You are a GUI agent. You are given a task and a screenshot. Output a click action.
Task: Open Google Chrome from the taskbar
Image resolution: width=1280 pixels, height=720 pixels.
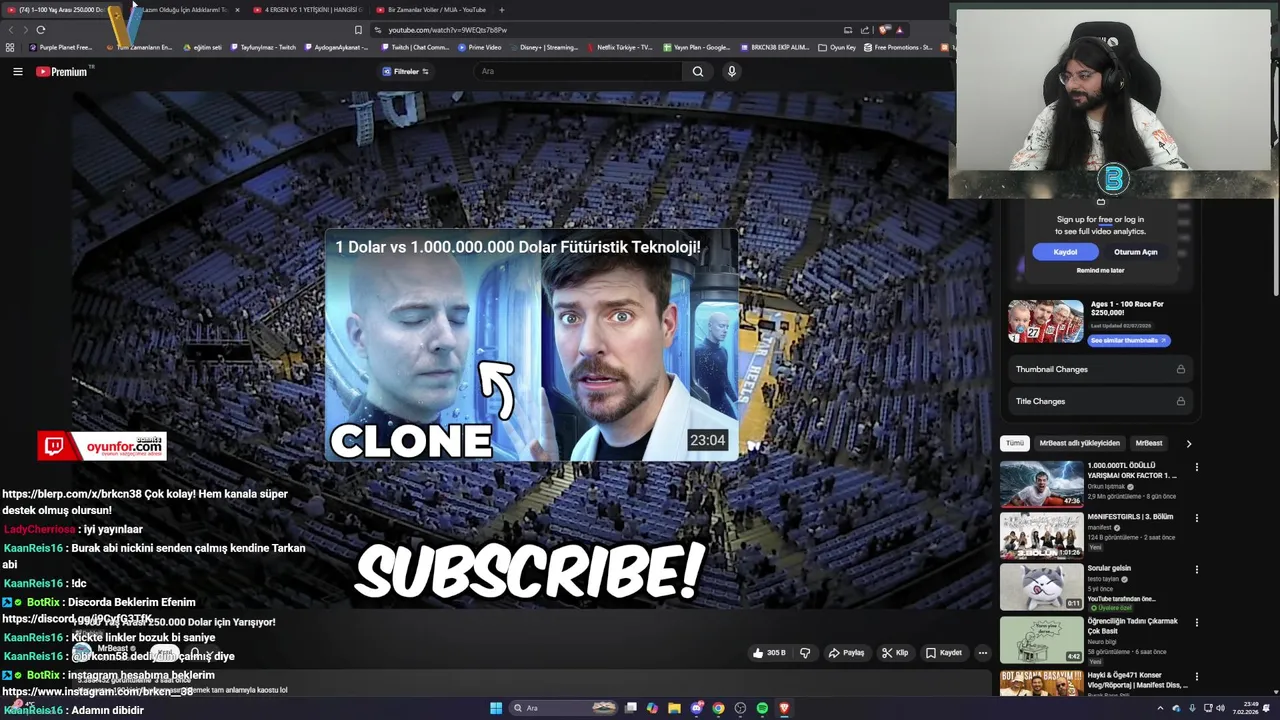click(718, 708)
